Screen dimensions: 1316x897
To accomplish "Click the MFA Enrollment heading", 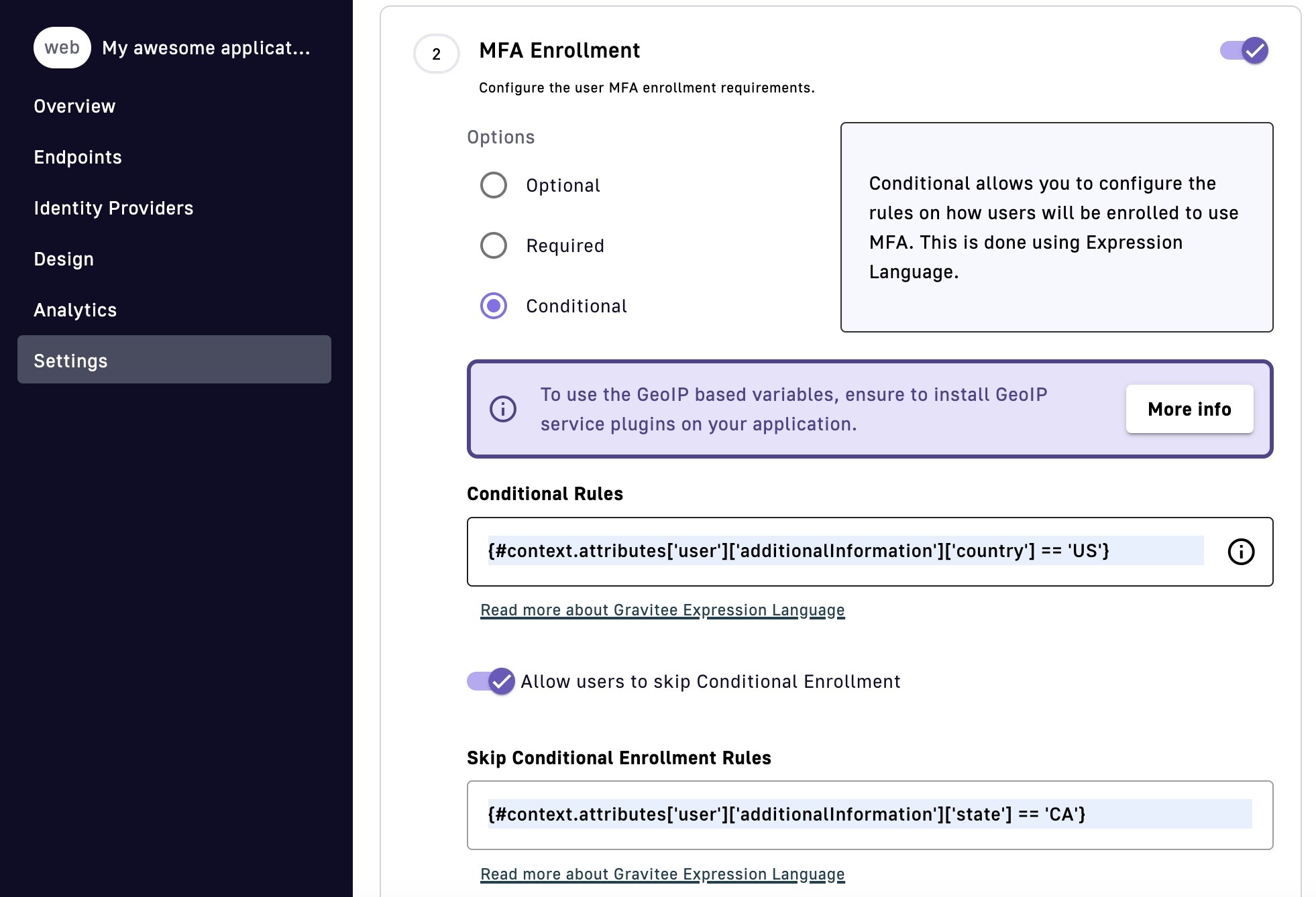I will (x=559, y=50).
